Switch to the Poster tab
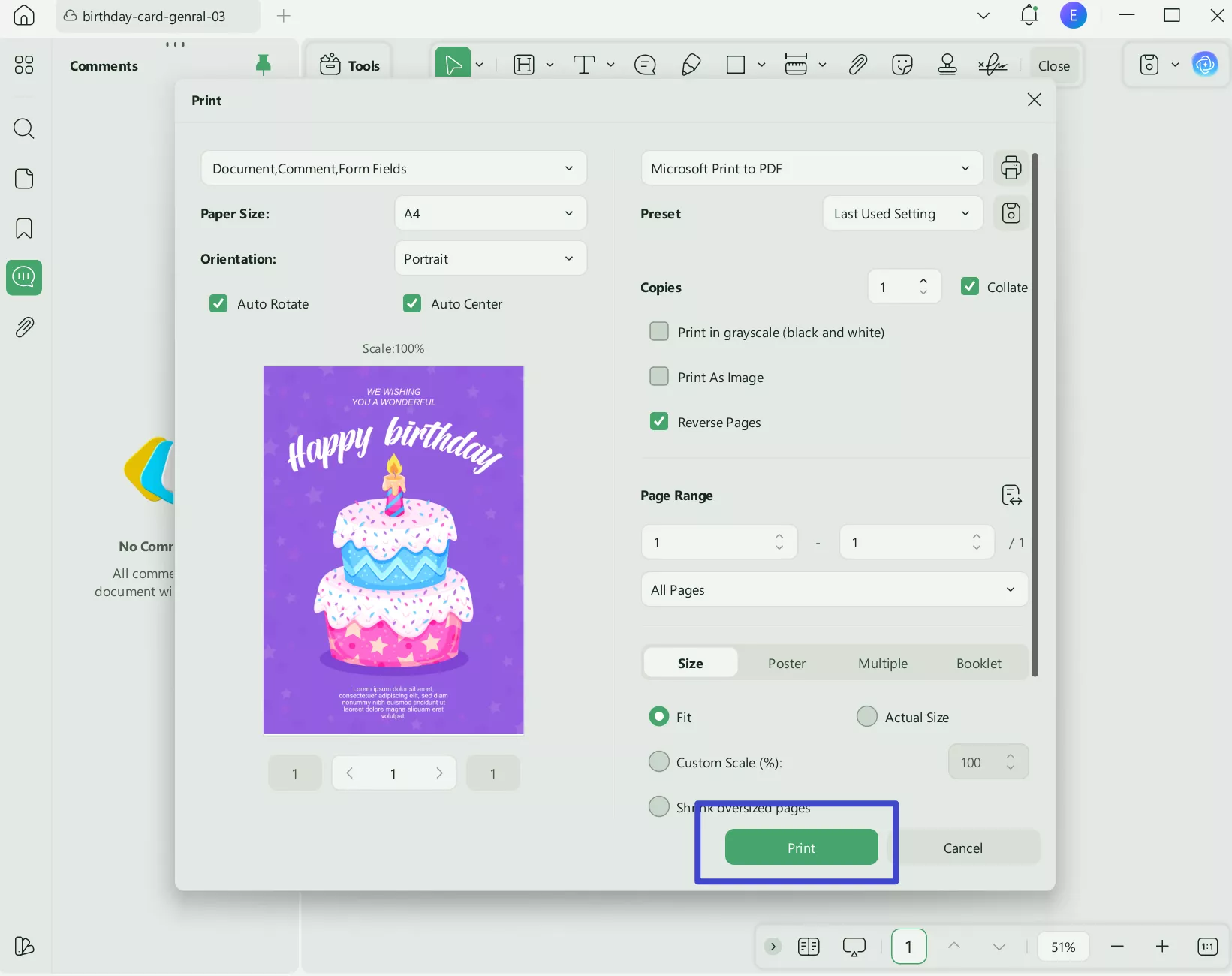Screen dimensions: 1232x976 click(x=786, y=664)
